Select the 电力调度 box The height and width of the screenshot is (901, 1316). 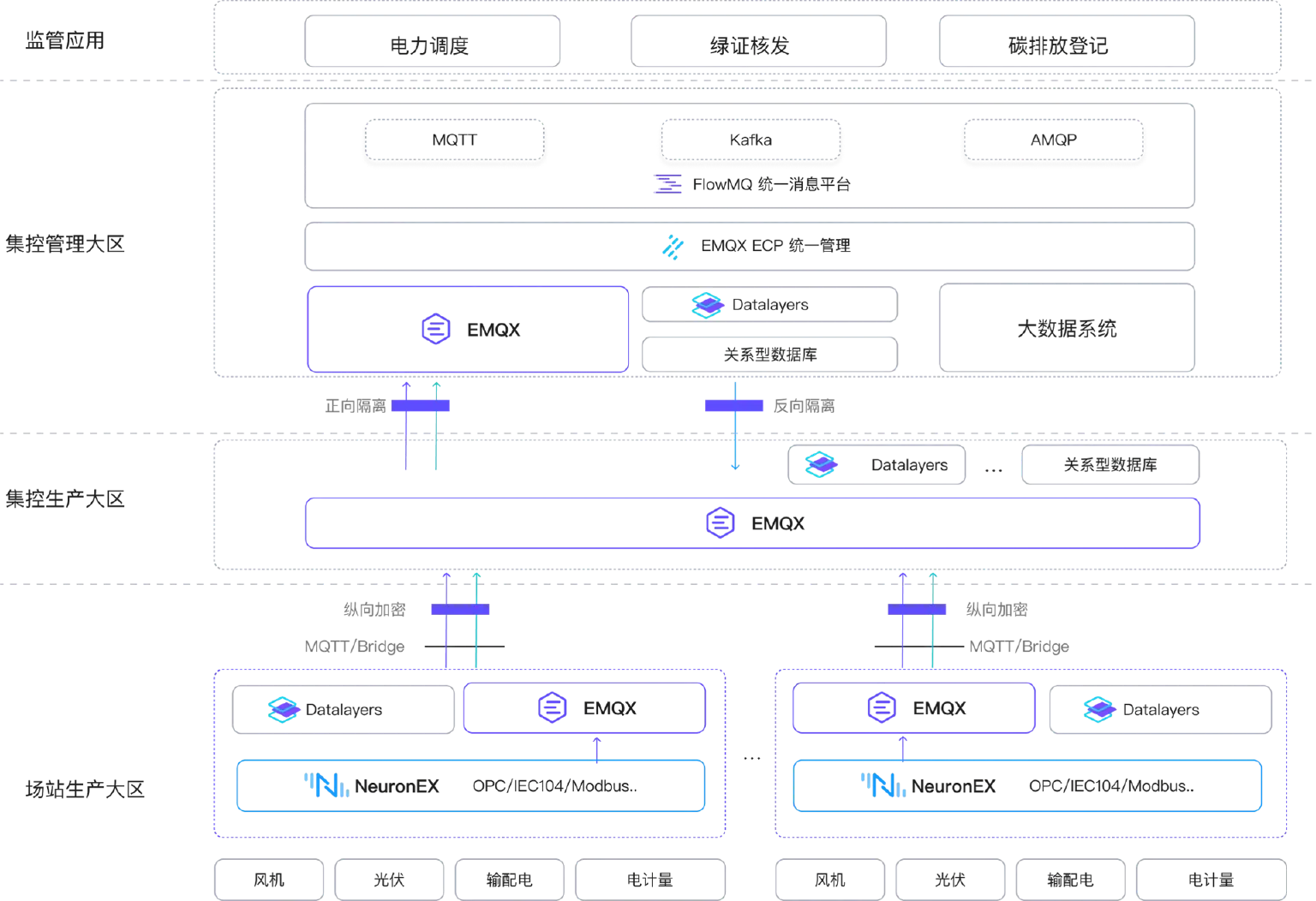click(x=433, y=41)
